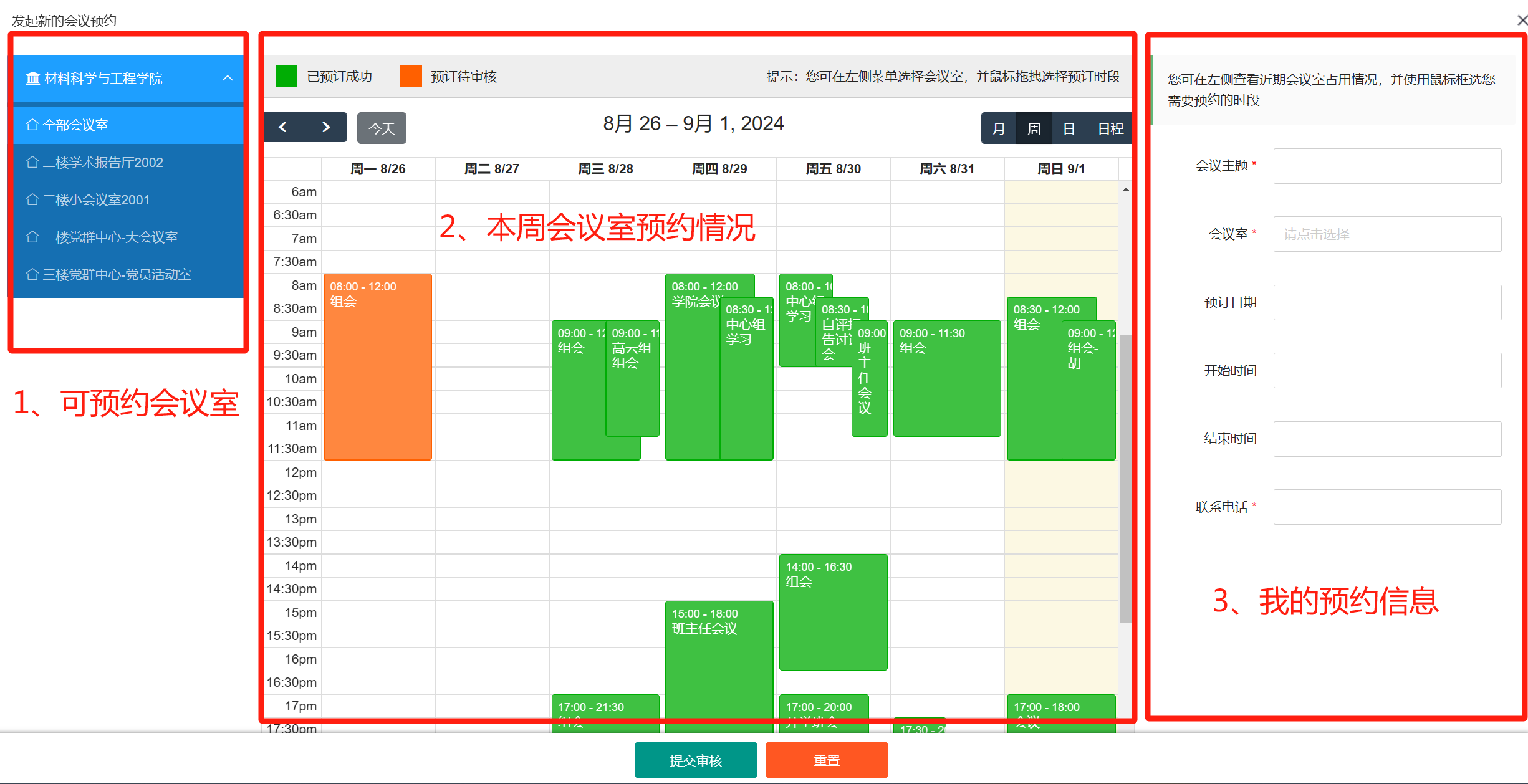Jump to today with the 今天 button
This screenshot has height=784, width=1528.
click(382, 128)
